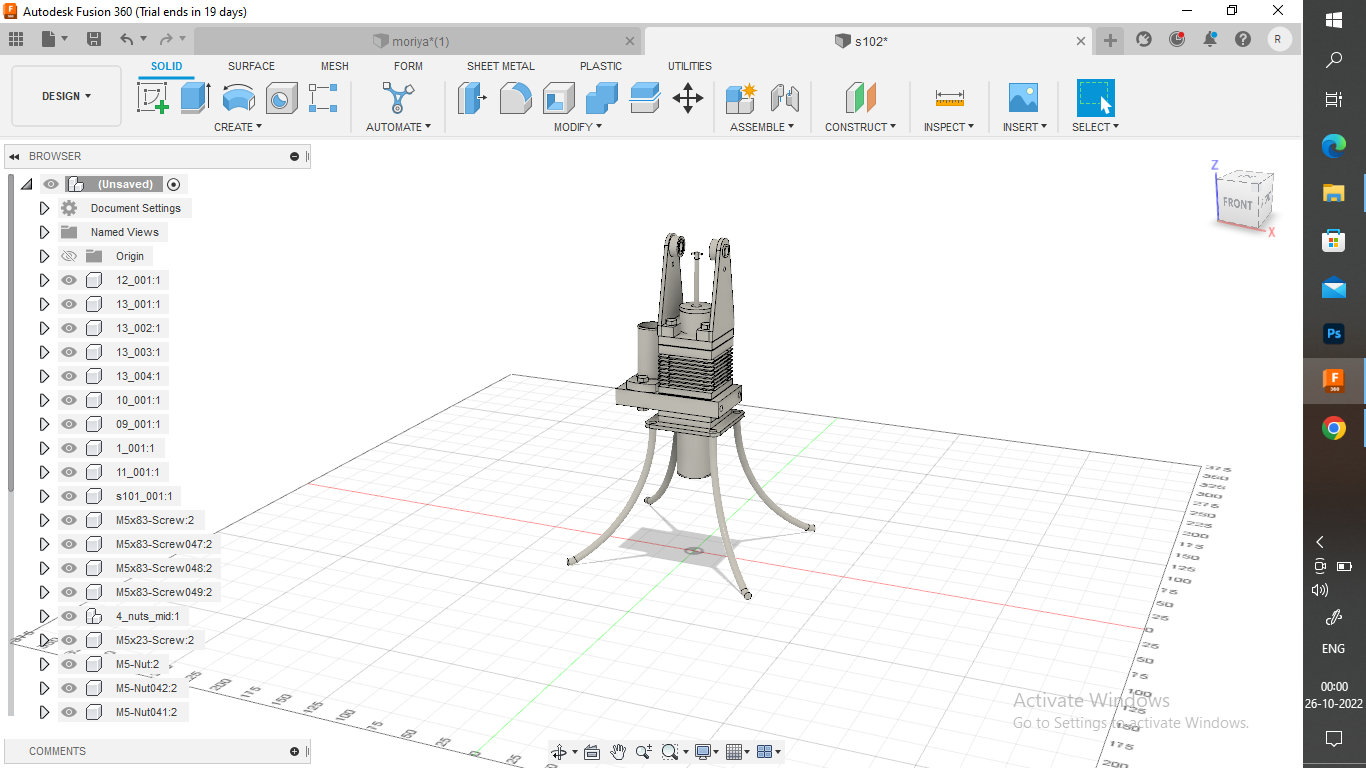Switch to the SURFACE tab
Screen dimensions: 1366x768
coord(251,66)
